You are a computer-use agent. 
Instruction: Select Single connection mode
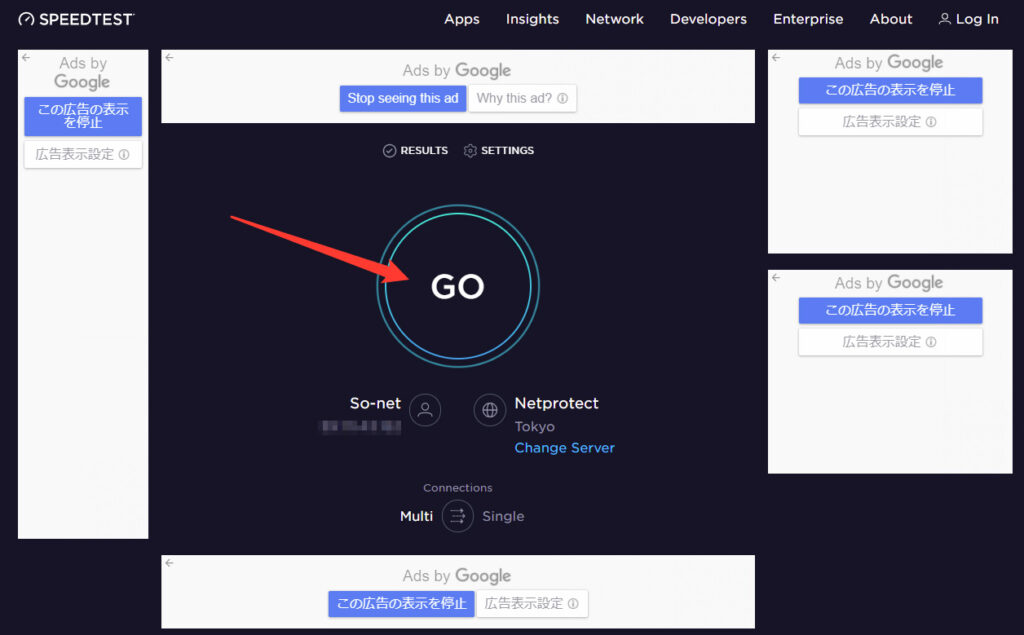click(x=503, y=516)
